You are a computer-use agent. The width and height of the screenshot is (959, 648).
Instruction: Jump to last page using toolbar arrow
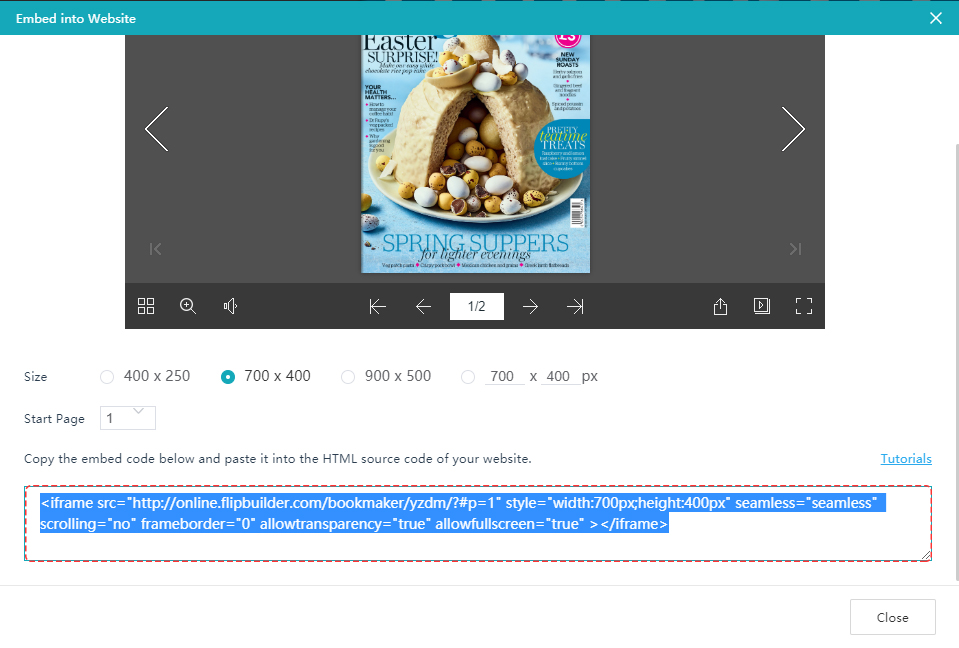click(x=575, y=306)
